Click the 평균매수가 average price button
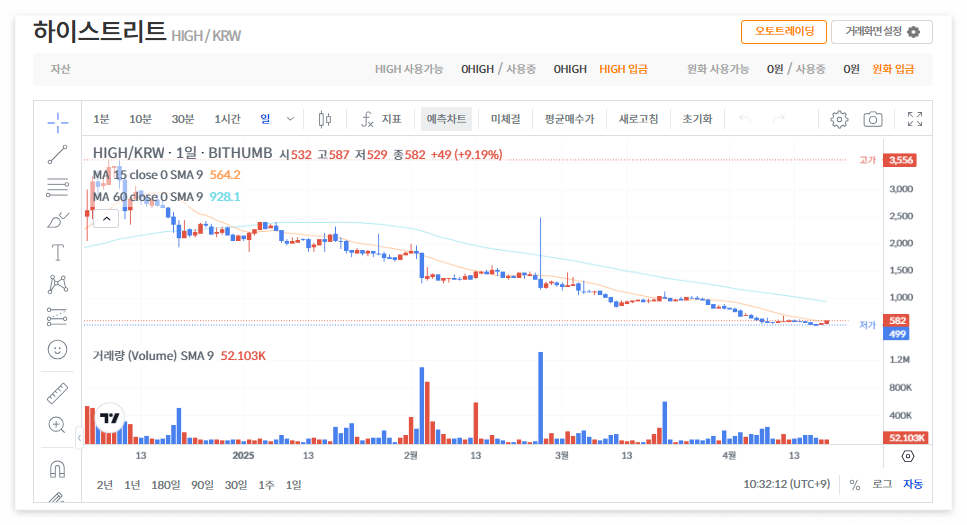This screenshot has height=525, width=967. click(569, 119)
